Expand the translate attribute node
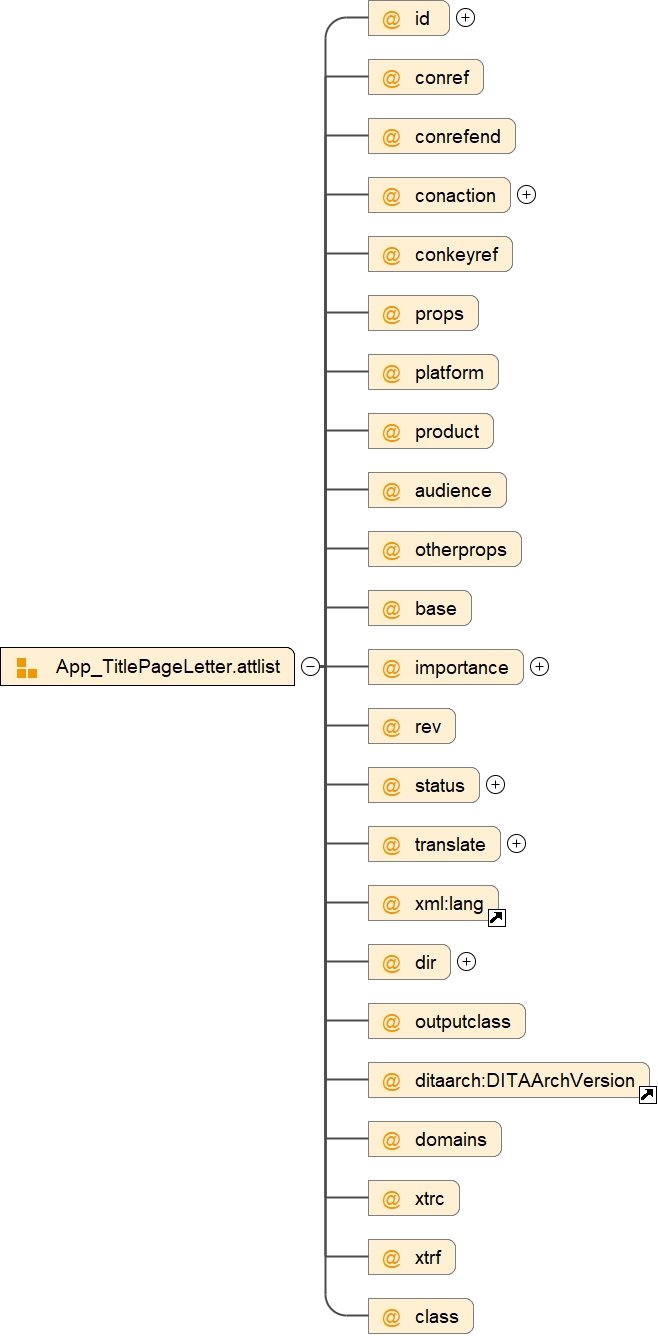Viewport: 658px width, 1342px height. click(517, 844)
